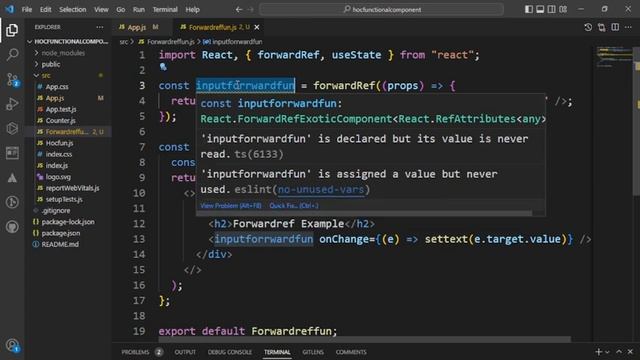Open Source Control view with badge

[x=12, y=79]
